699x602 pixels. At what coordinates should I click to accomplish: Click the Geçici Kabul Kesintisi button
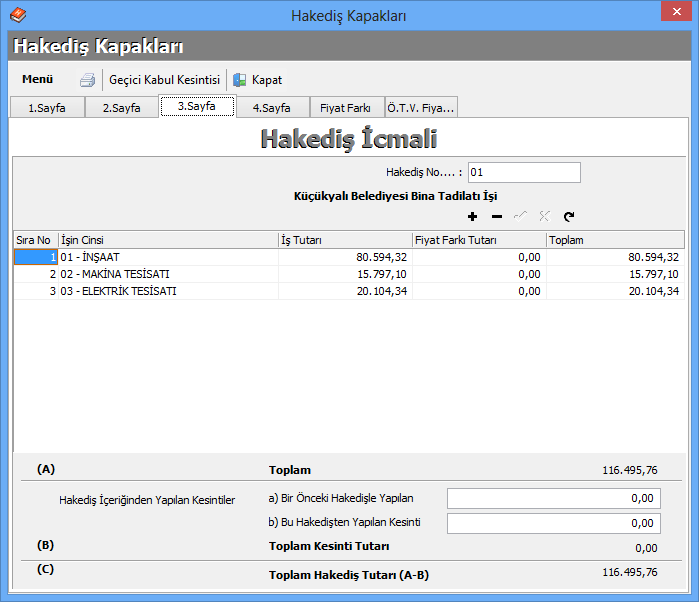tap(164, 80)
